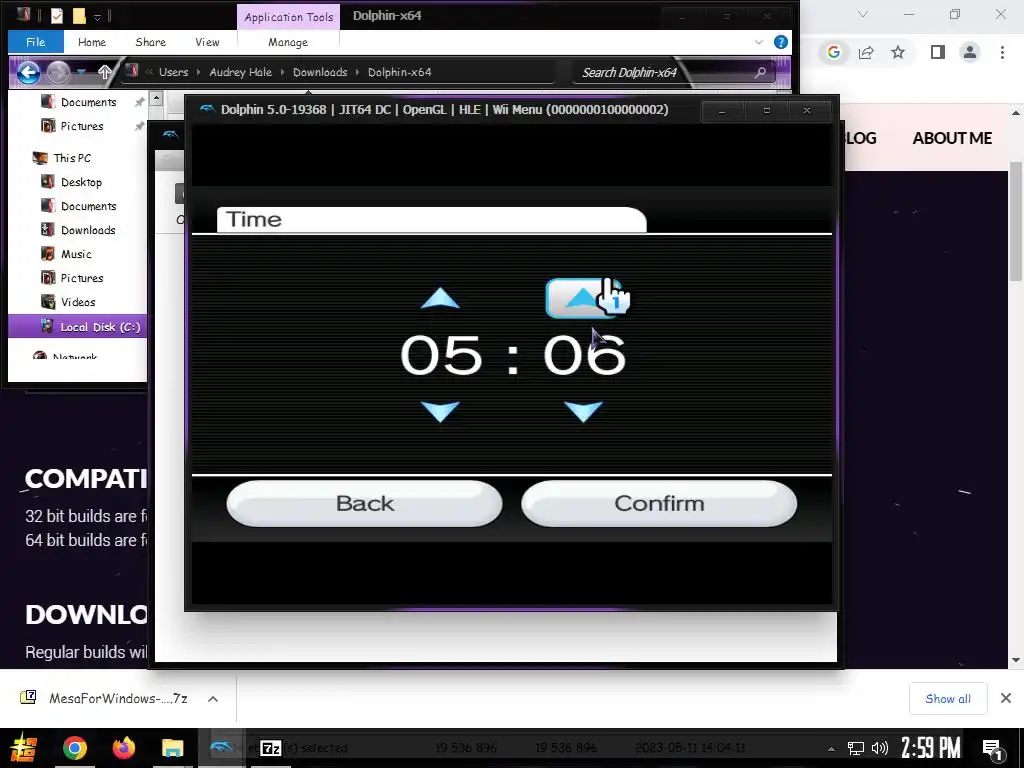Open Pictures under This PC
Viewport: 1024px width, 768px height.
[82, 278]
